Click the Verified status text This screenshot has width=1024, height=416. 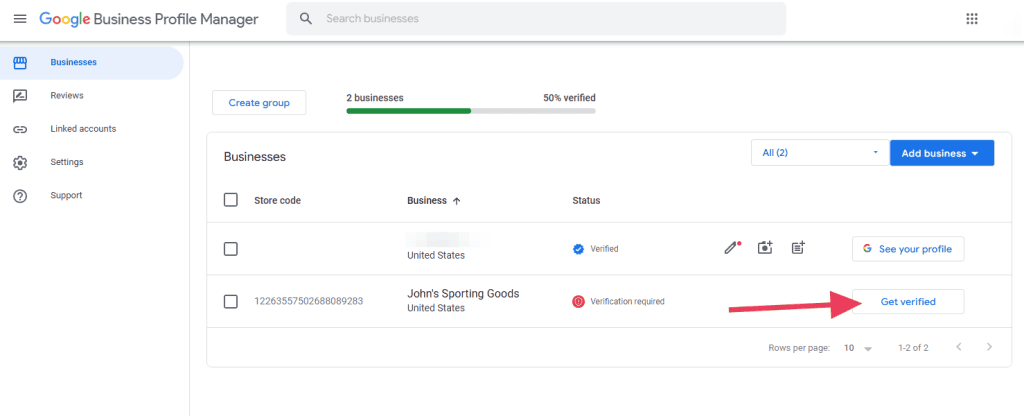(x=604, y=249)
